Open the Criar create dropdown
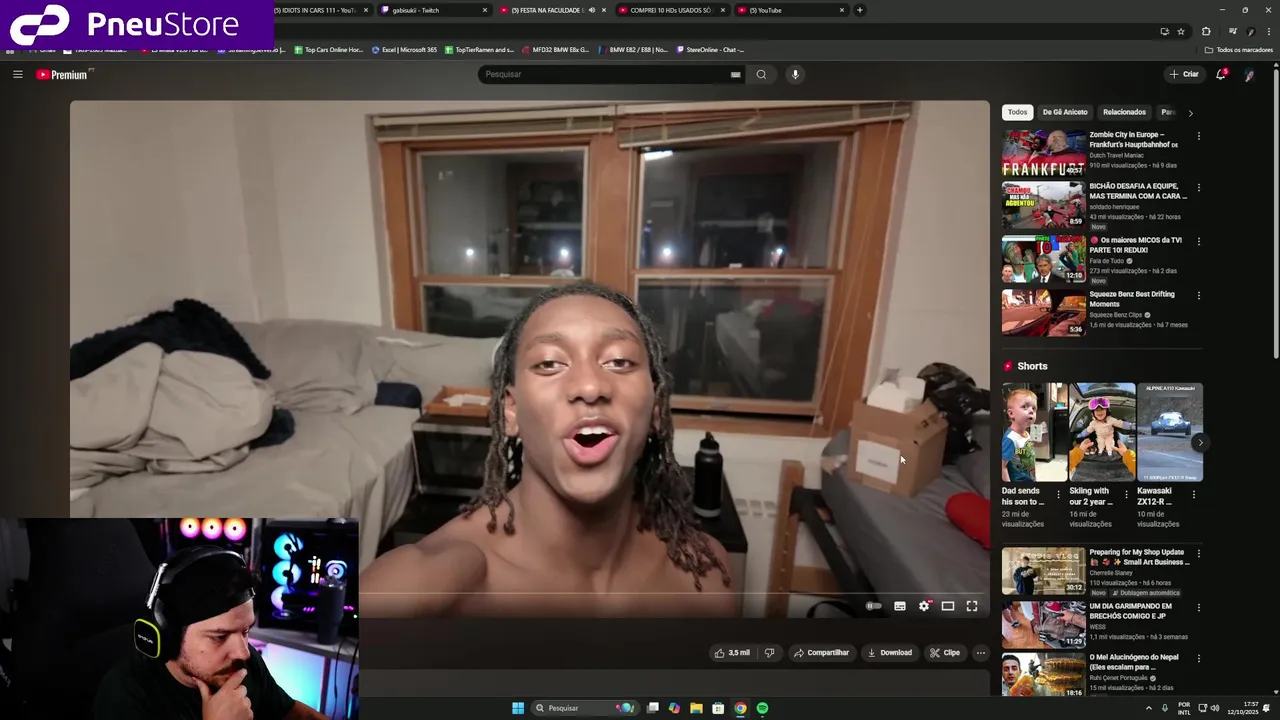This screenshot has width=1280, height=720. tap(1184, 74)
